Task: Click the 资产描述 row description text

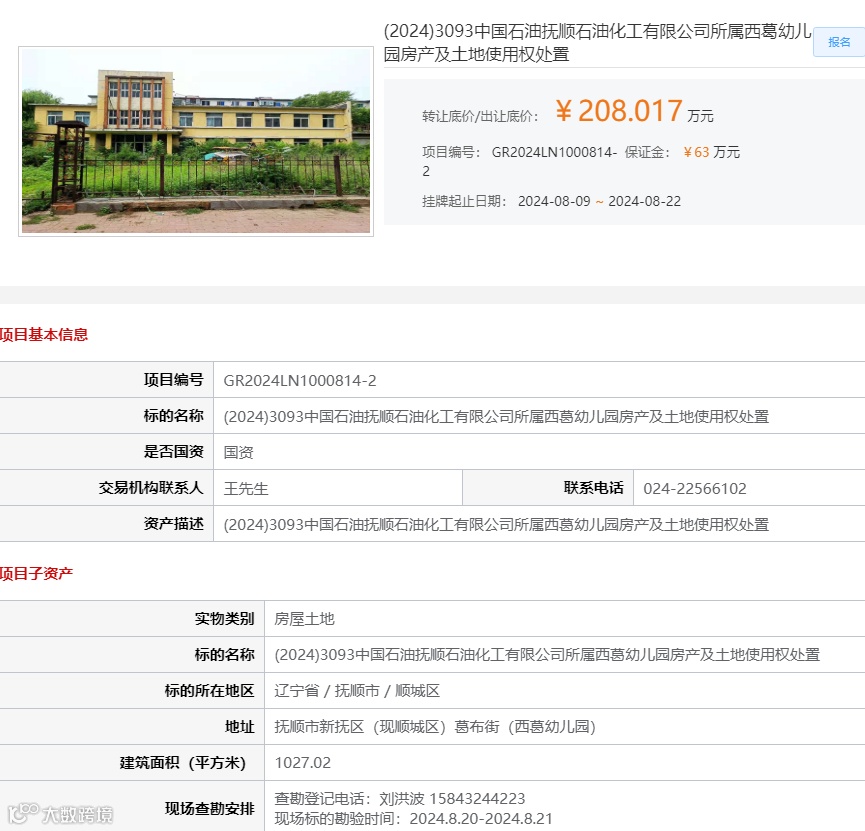Action: (x=496, y=524)
